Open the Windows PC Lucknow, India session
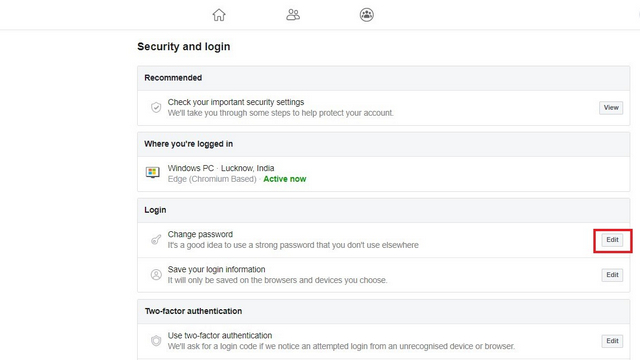The height and width of the screenshot is (360, 640). [384, 174]
